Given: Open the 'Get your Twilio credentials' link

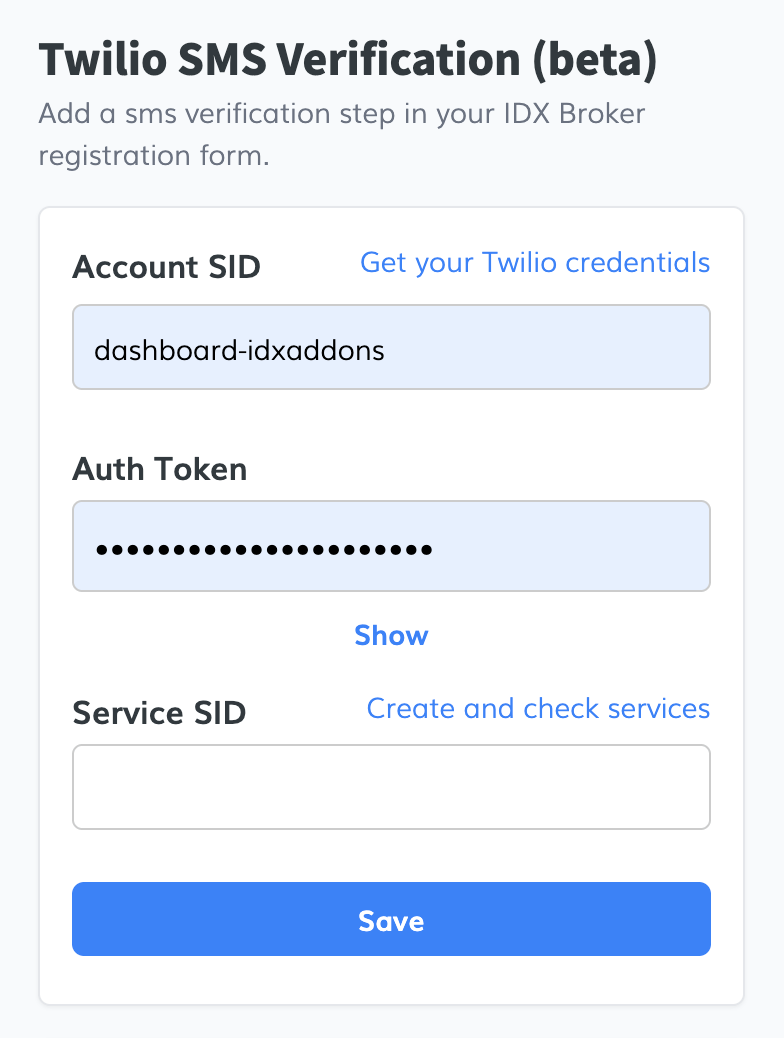Looking at the screenshot, I should (534, 263).
